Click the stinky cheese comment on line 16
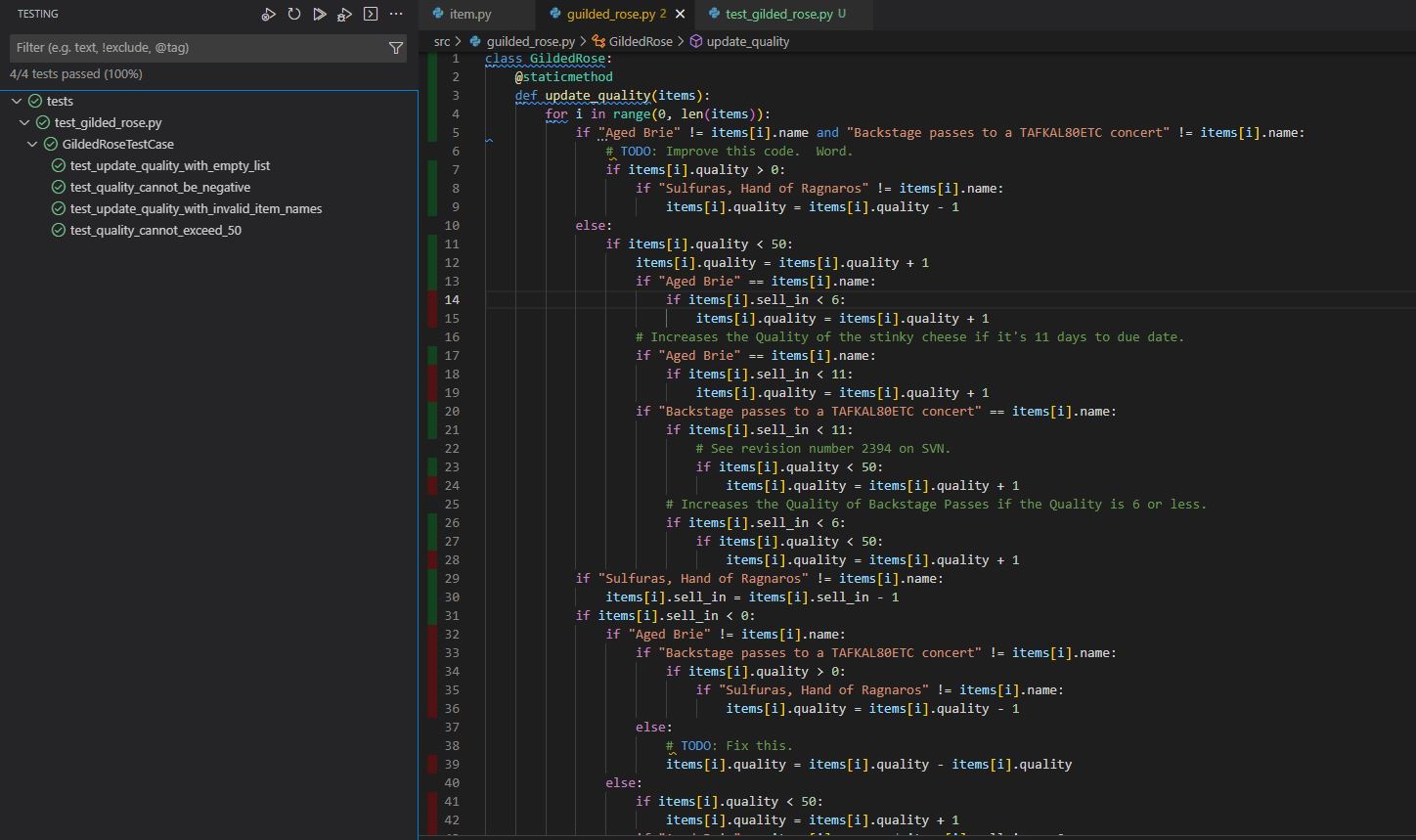The image size is (1416, 840). pyautogui.click(x=909, y=336)
